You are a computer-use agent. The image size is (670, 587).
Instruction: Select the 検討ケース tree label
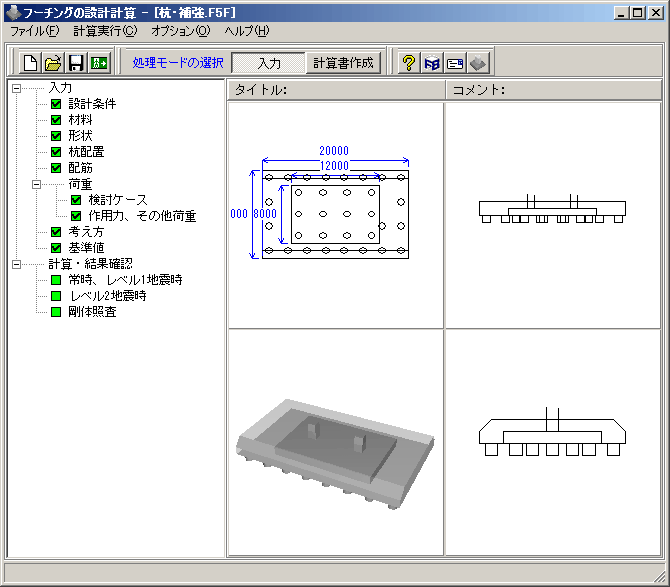118,200
